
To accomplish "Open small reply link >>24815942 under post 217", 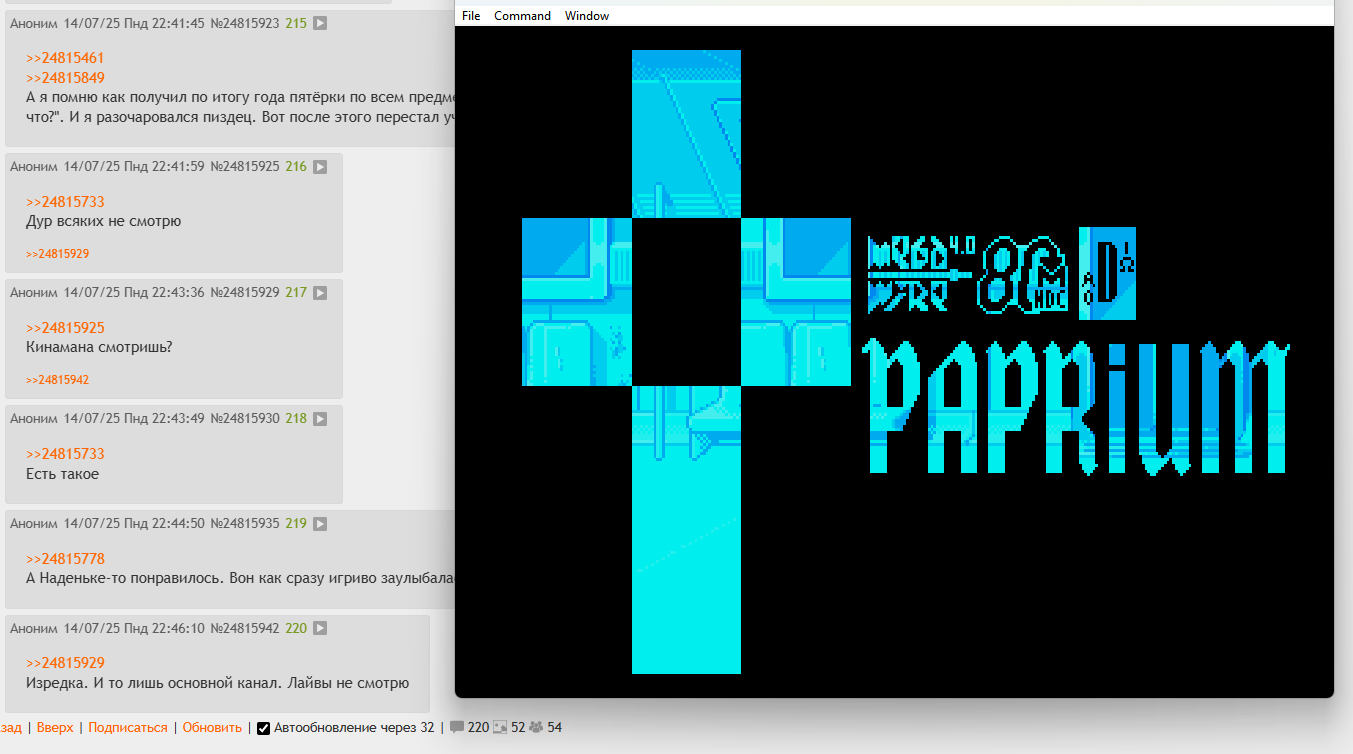I will pyautogui.click(x=57, y=380).
